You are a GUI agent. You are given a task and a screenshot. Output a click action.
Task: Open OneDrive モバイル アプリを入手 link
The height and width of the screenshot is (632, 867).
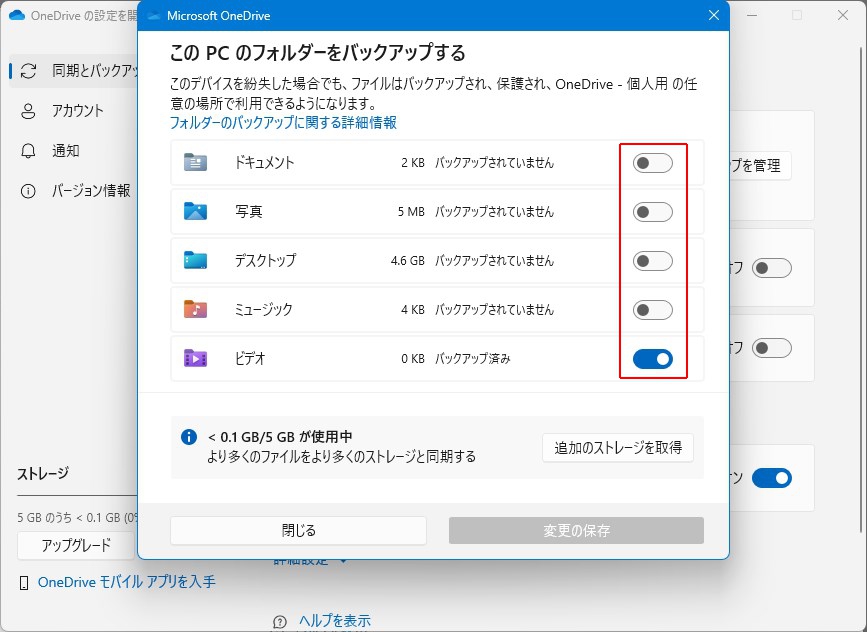pyautogui.click(x=126, y=582)
